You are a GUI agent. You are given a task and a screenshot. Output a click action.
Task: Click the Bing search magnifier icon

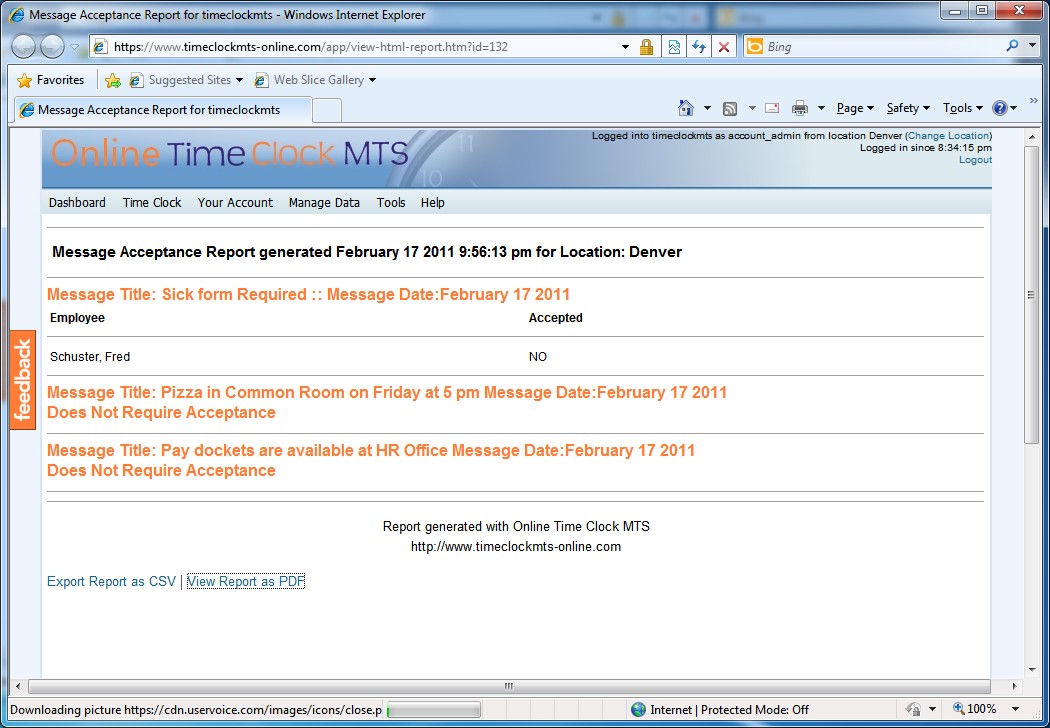(1012, 46)
